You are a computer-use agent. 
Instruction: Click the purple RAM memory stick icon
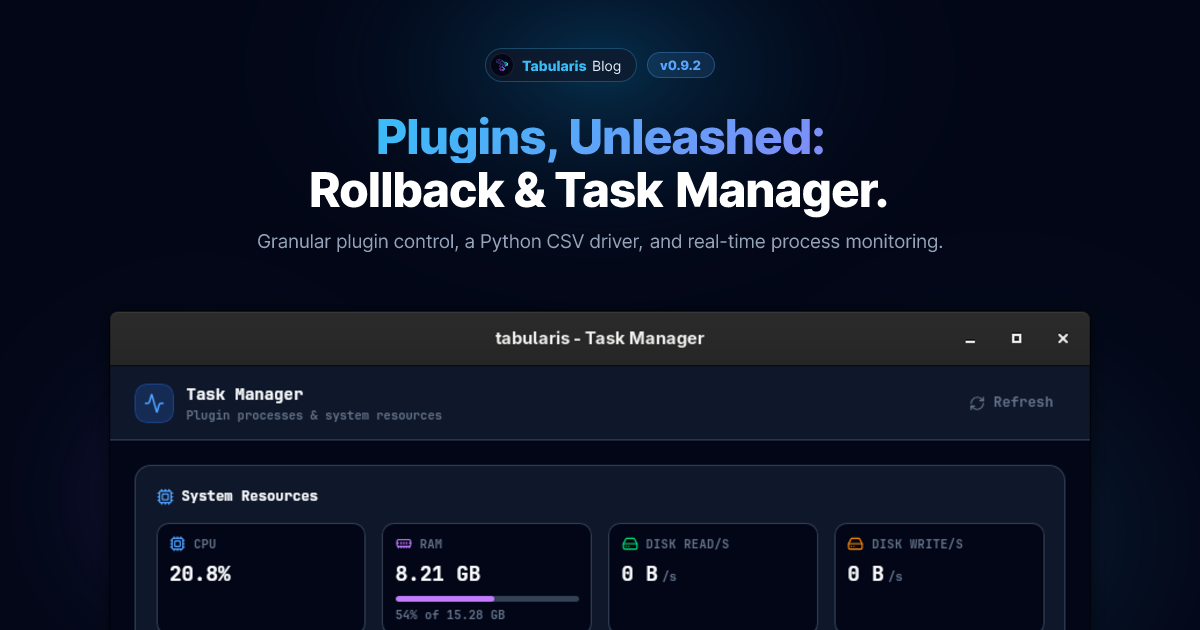[402, 543]
